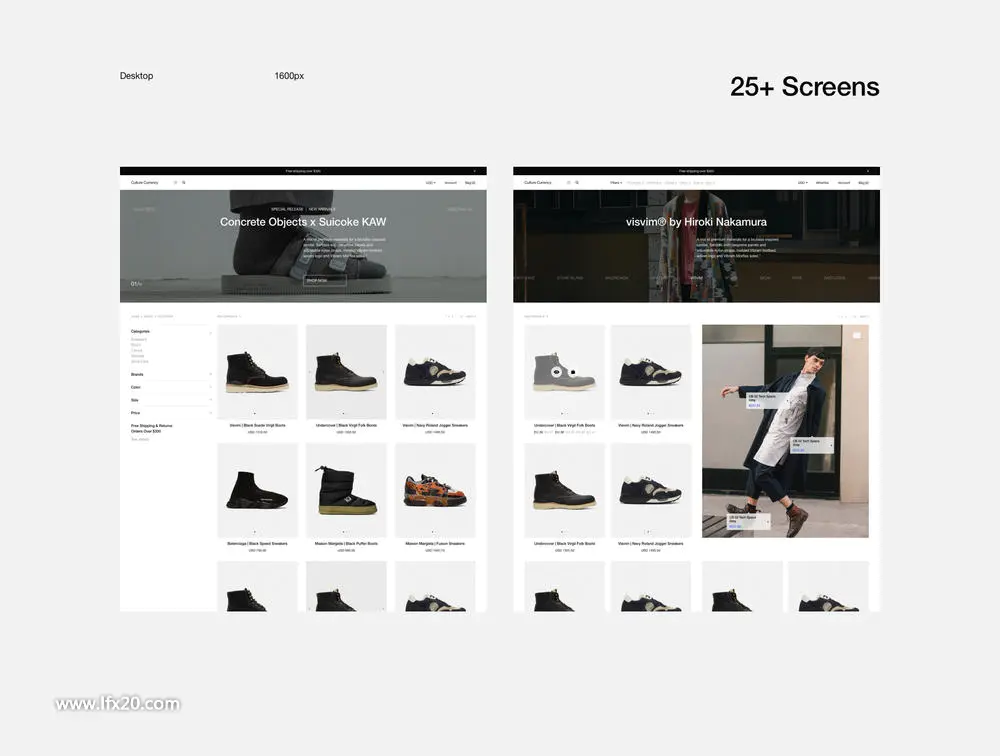The width and height of the screenshot is (1000, 756).
Task: Open the Balenciaga Black Speed Sneakers product
Action: pos(258,490)
